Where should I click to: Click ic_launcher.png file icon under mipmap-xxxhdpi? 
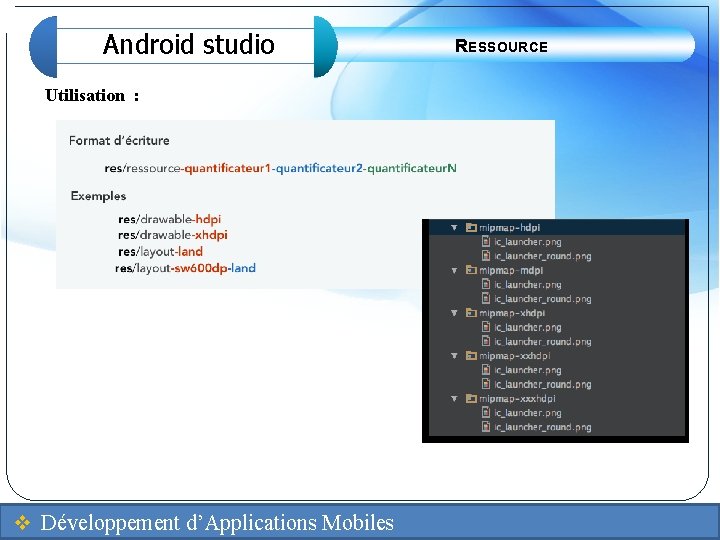point(486,412)
